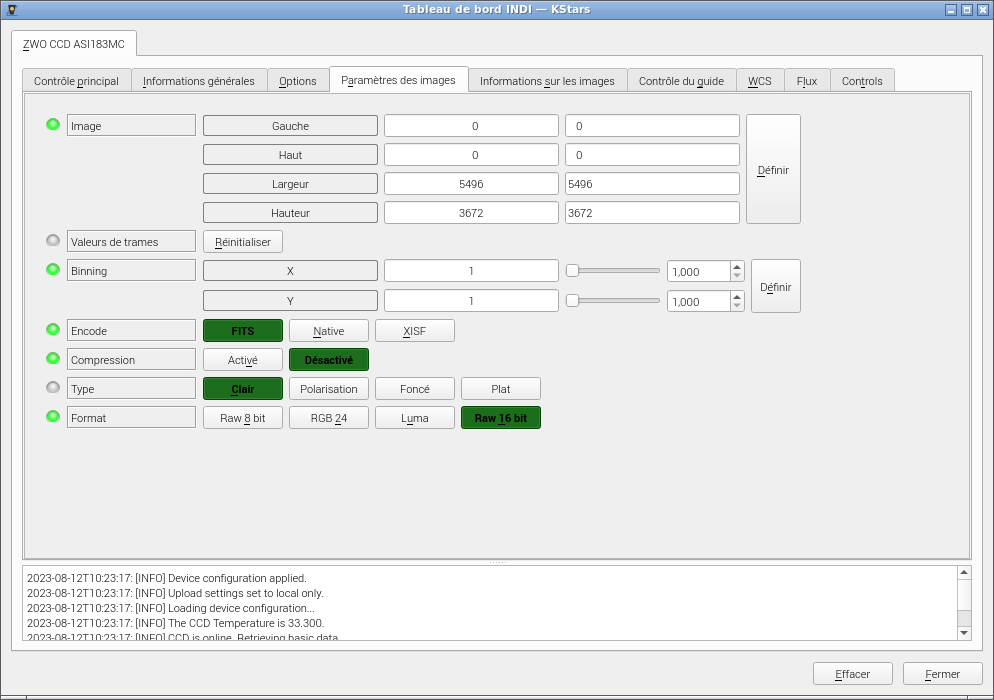
Task: Decrease Binning Y spinbox value
Action: tap(737, 306)
